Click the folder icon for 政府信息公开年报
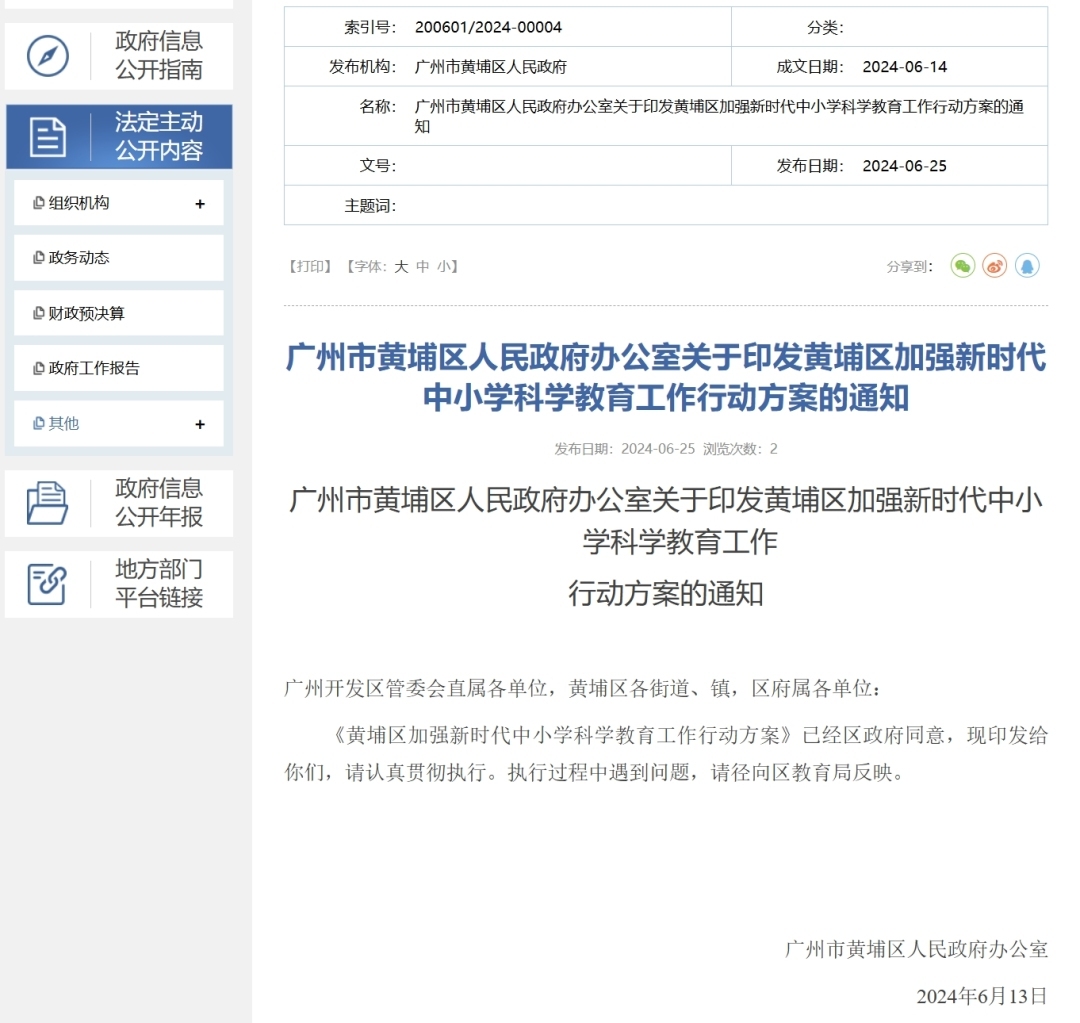Screen dimensions: 1080x1023 pyautogui.click(x=48, y=503)
